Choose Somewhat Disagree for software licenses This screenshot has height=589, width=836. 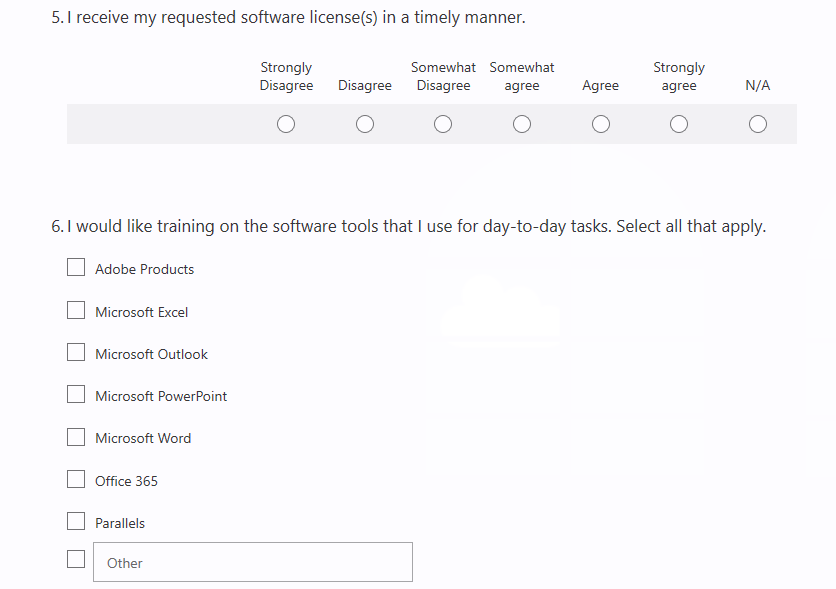coord(443,124)
